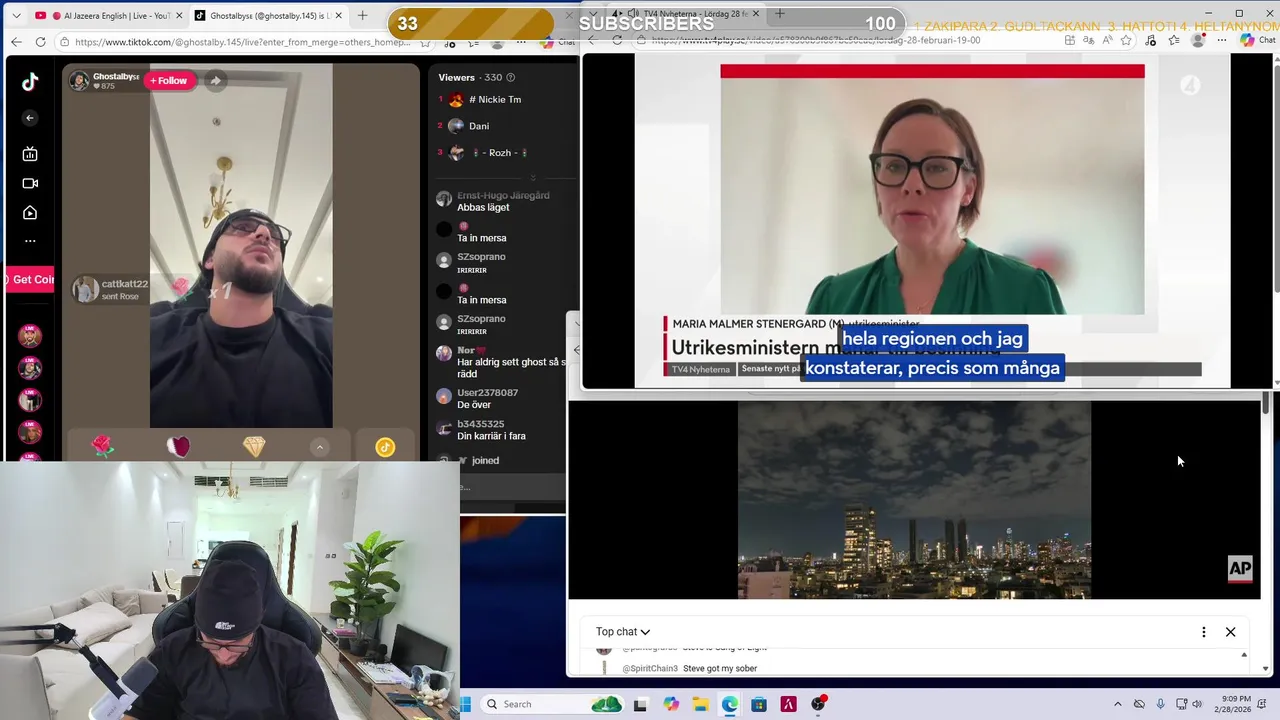Open the TikTok LIVE TV sidebar icon

coord(30,154)
